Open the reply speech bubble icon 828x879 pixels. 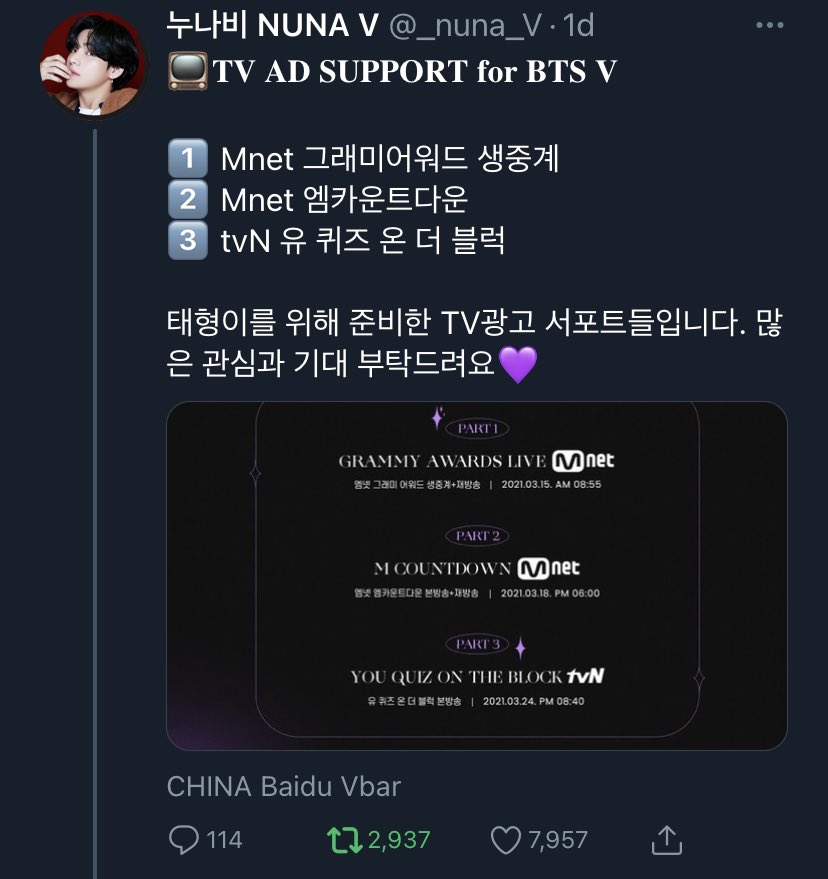(183, 840)
